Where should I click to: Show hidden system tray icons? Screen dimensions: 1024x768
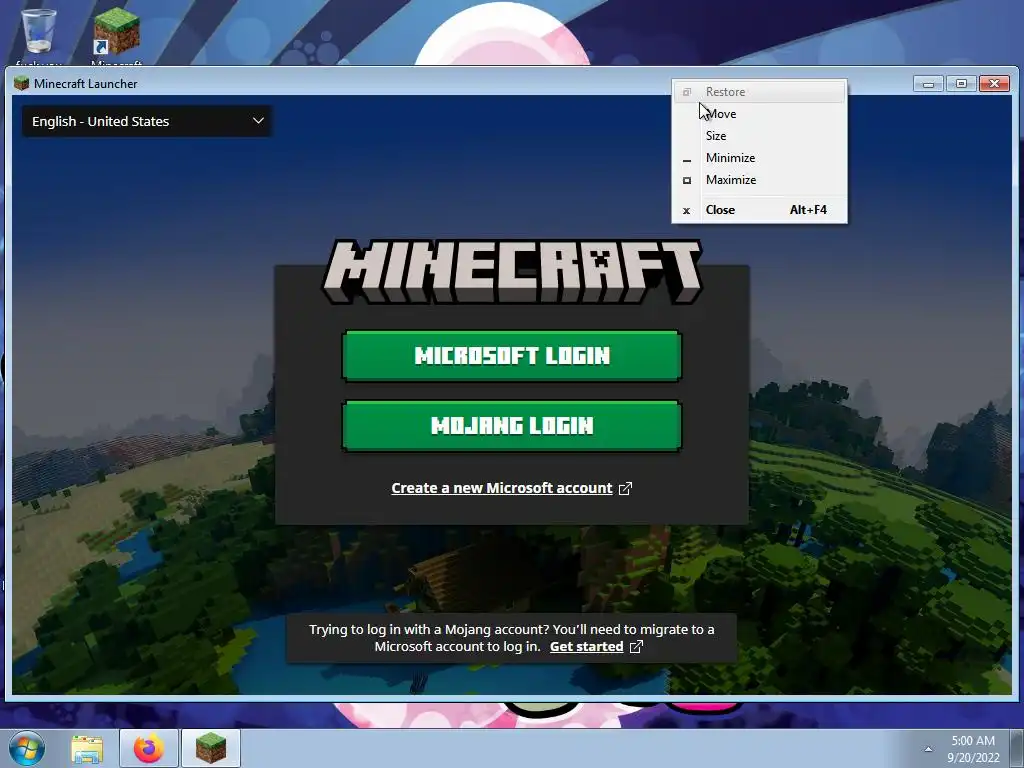click(928, 749)
